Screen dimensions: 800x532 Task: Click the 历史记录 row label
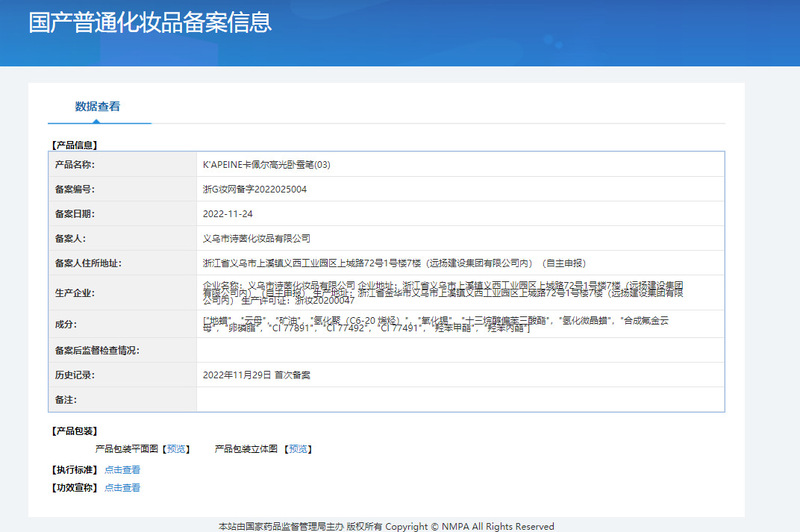[x=75, y=375]
